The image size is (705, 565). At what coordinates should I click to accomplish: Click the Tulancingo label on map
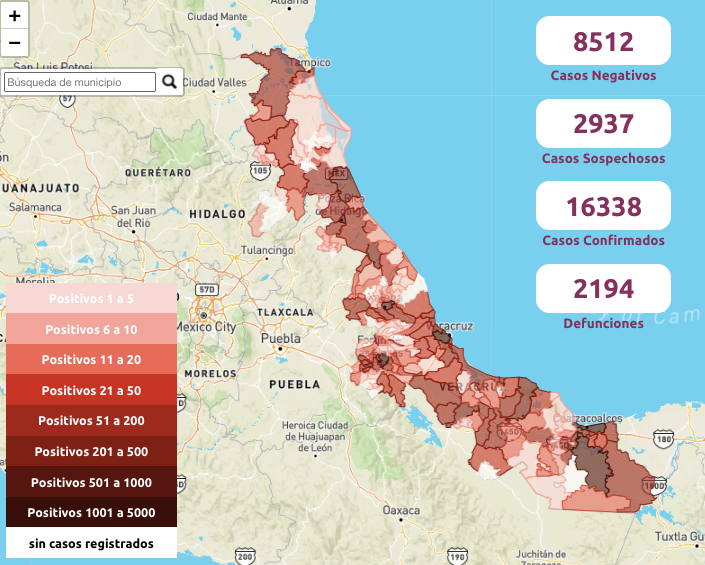tap(267, 250)
